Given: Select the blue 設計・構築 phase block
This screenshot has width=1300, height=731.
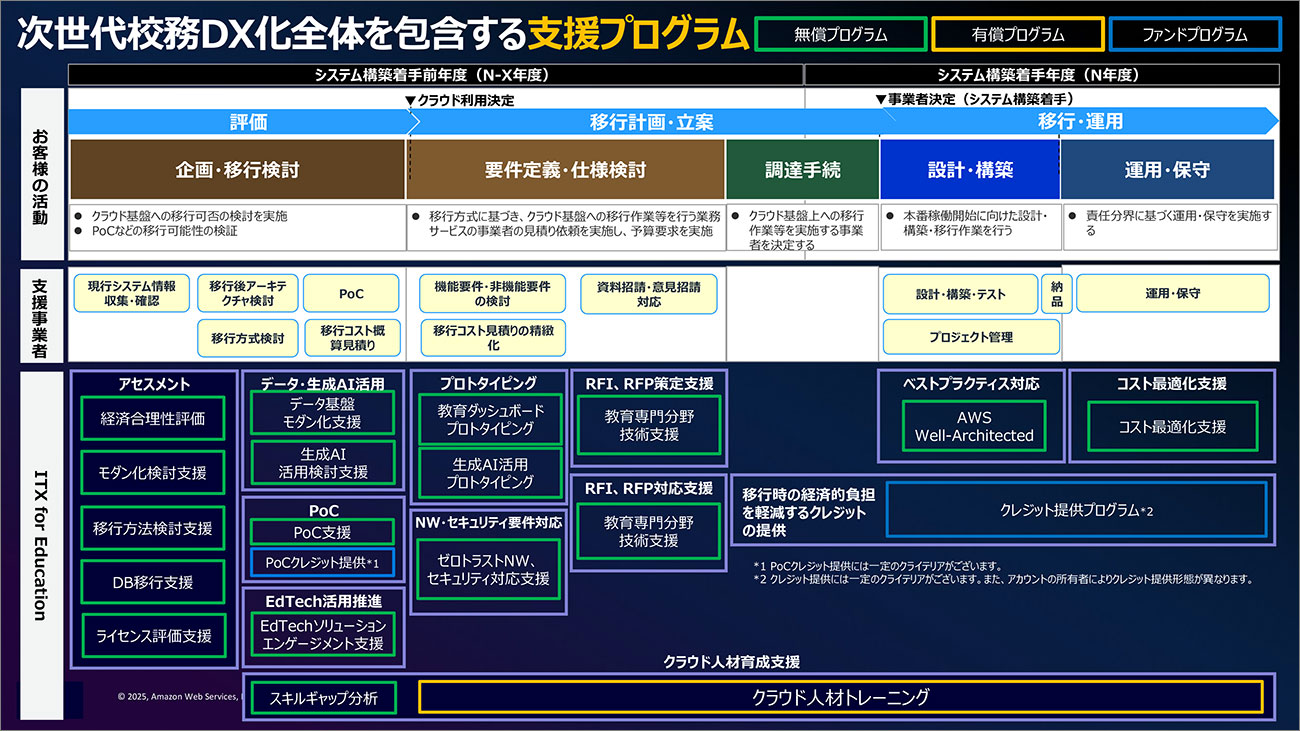Looking at the screenshot, I should pyautogui.click(x=969, y=170).
